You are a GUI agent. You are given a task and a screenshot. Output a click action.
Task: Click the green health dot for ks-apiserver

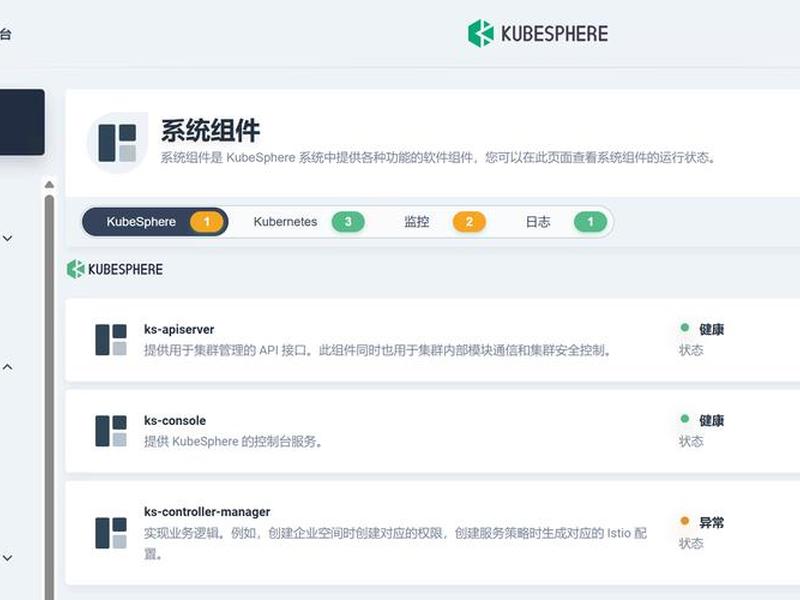coord(685,328)
